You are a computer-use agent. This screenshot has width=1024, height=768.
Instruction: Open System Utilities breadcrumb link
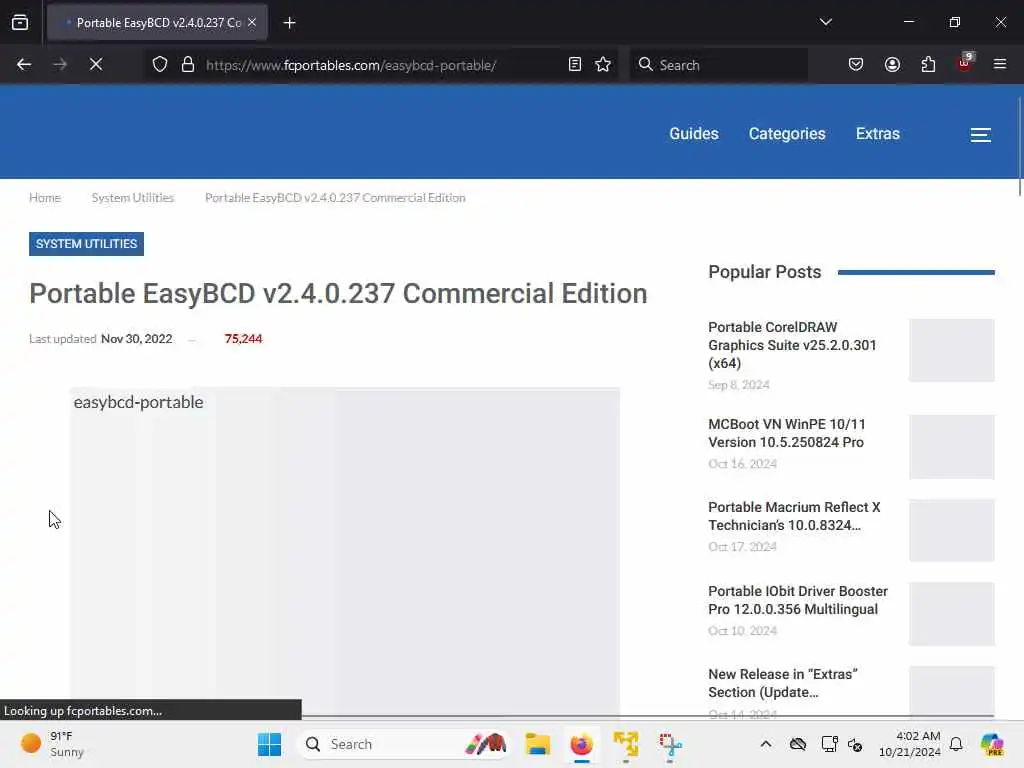(133, 197)
